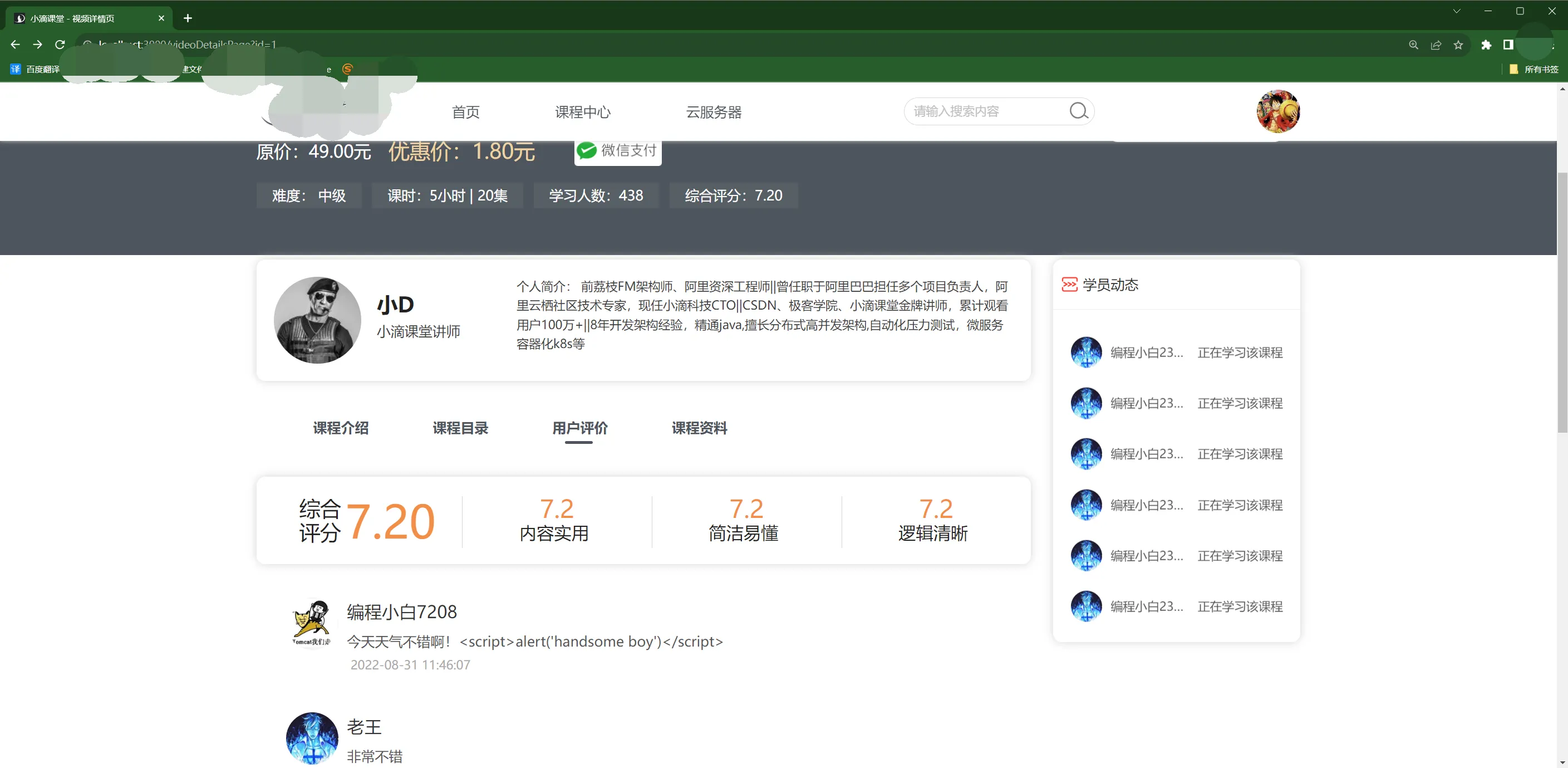Toggle the browser side panel icon
Viewport: 1568px width, 768px height.
tap(1508, 45)
